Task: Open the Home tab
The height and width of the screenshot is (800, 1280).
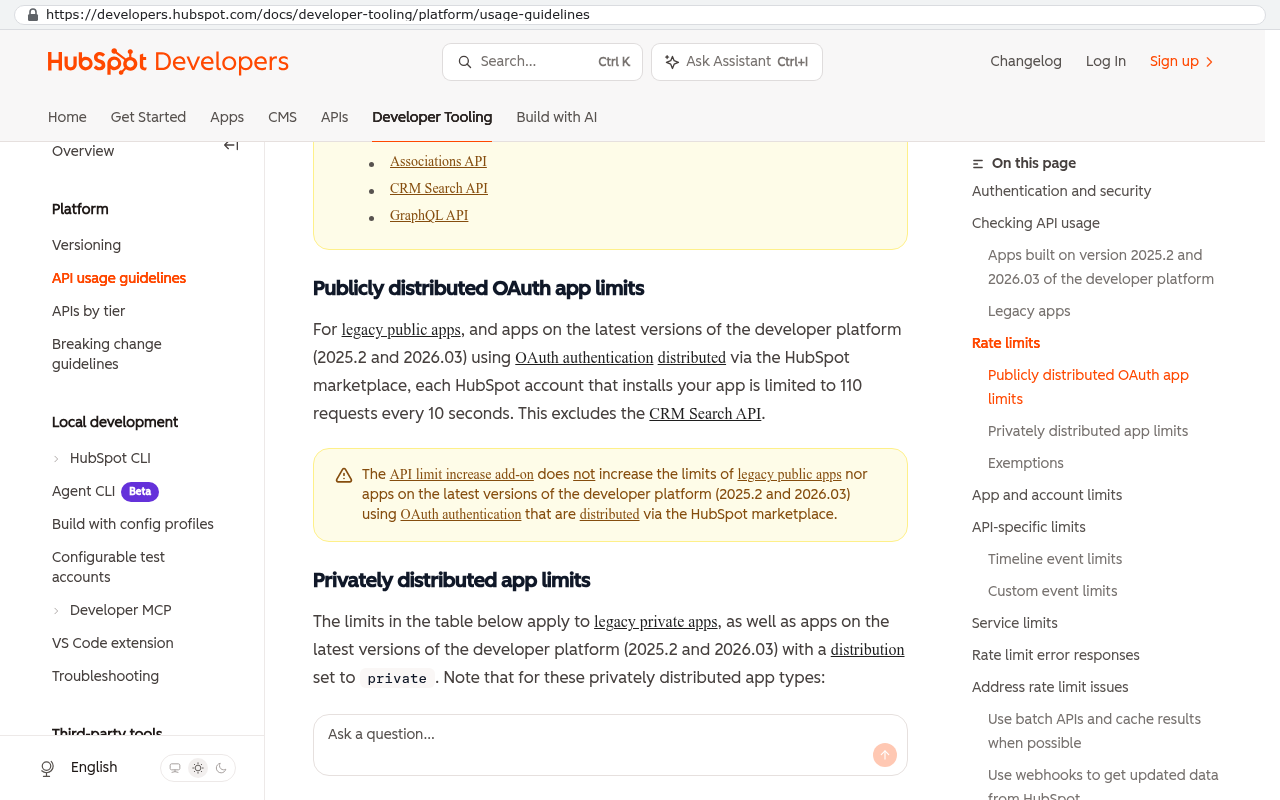Action: click(67, 117)
